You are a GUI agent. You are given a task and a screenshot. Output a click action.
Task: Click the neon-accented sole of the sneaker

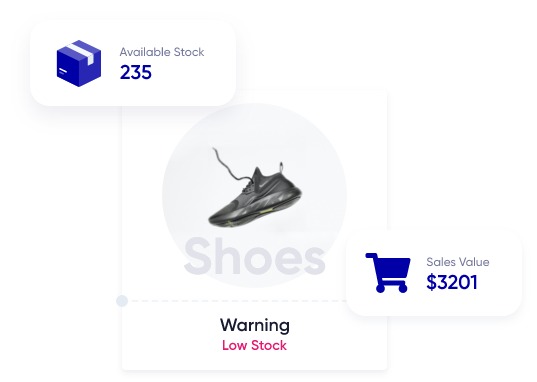pyautogui.click(x=255, y=214)
